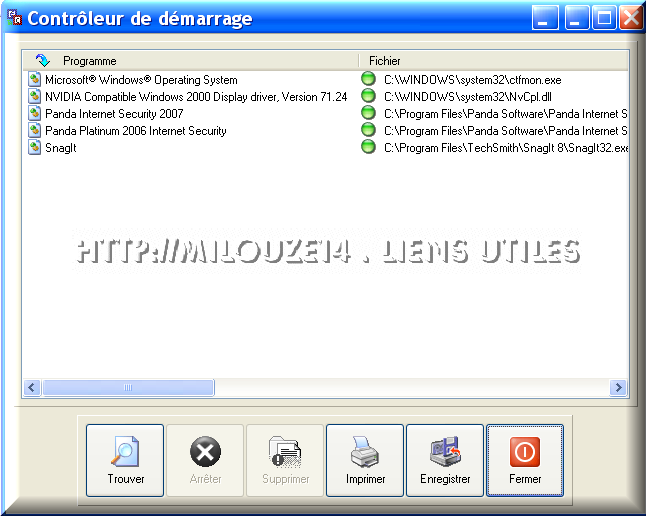Click the horizontal scrollbar right arrow
Screen dimensions: 646x516
619,387
